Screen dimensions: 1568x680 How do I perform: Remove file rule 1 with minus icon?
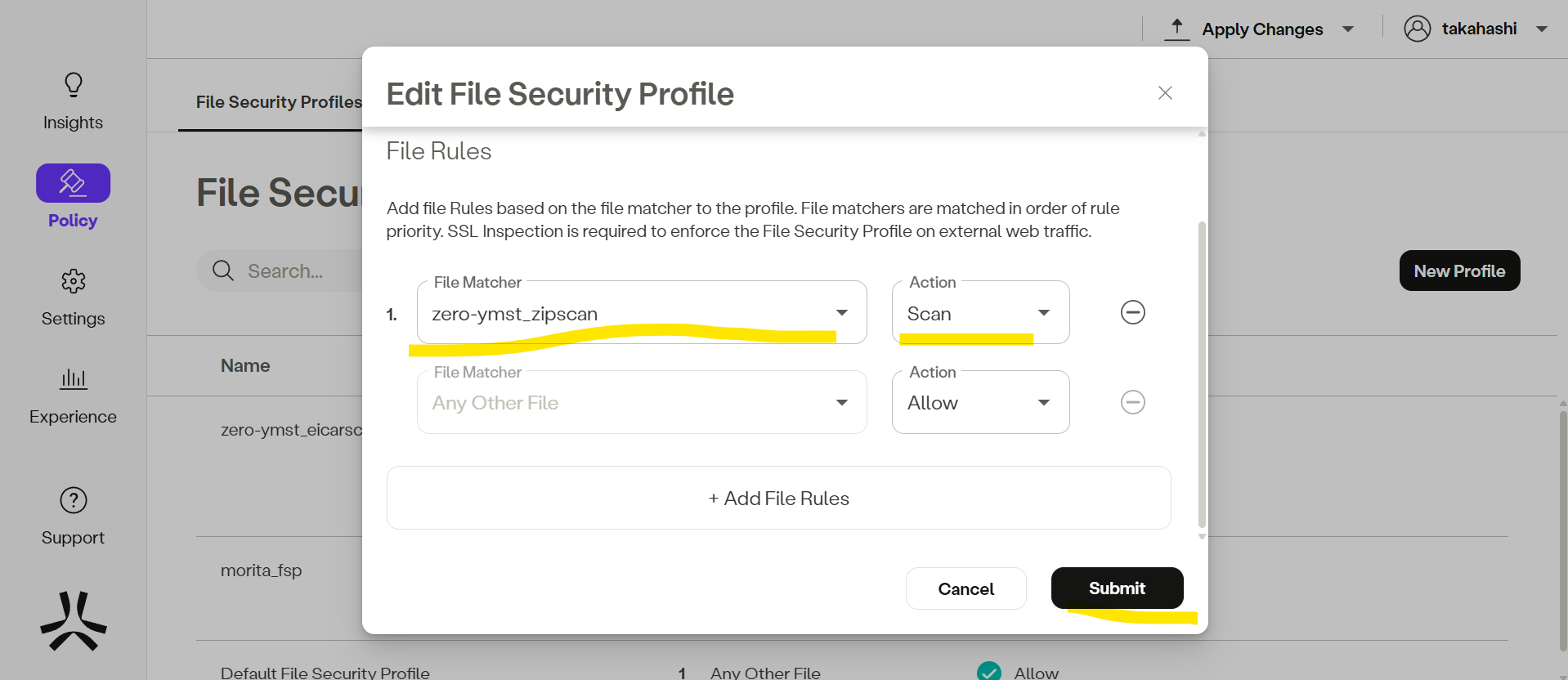(x=1132, y=312)
